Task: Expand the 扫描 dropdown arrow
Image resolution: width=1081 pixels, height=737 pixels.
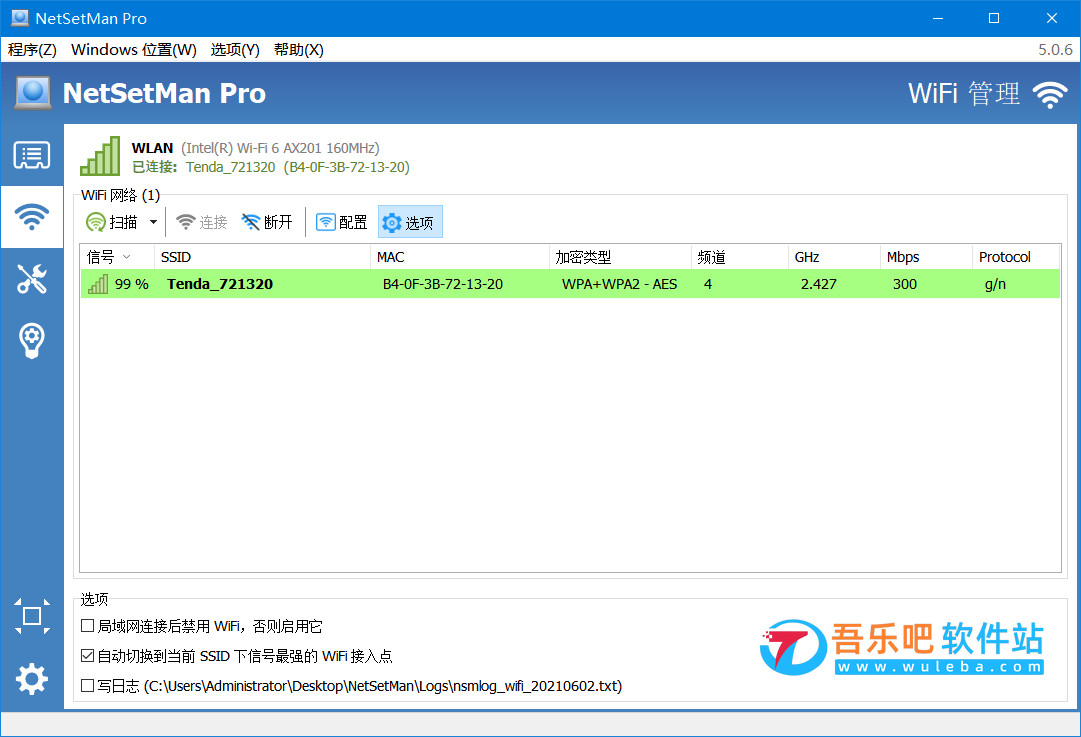Action: tap(153, 222)
